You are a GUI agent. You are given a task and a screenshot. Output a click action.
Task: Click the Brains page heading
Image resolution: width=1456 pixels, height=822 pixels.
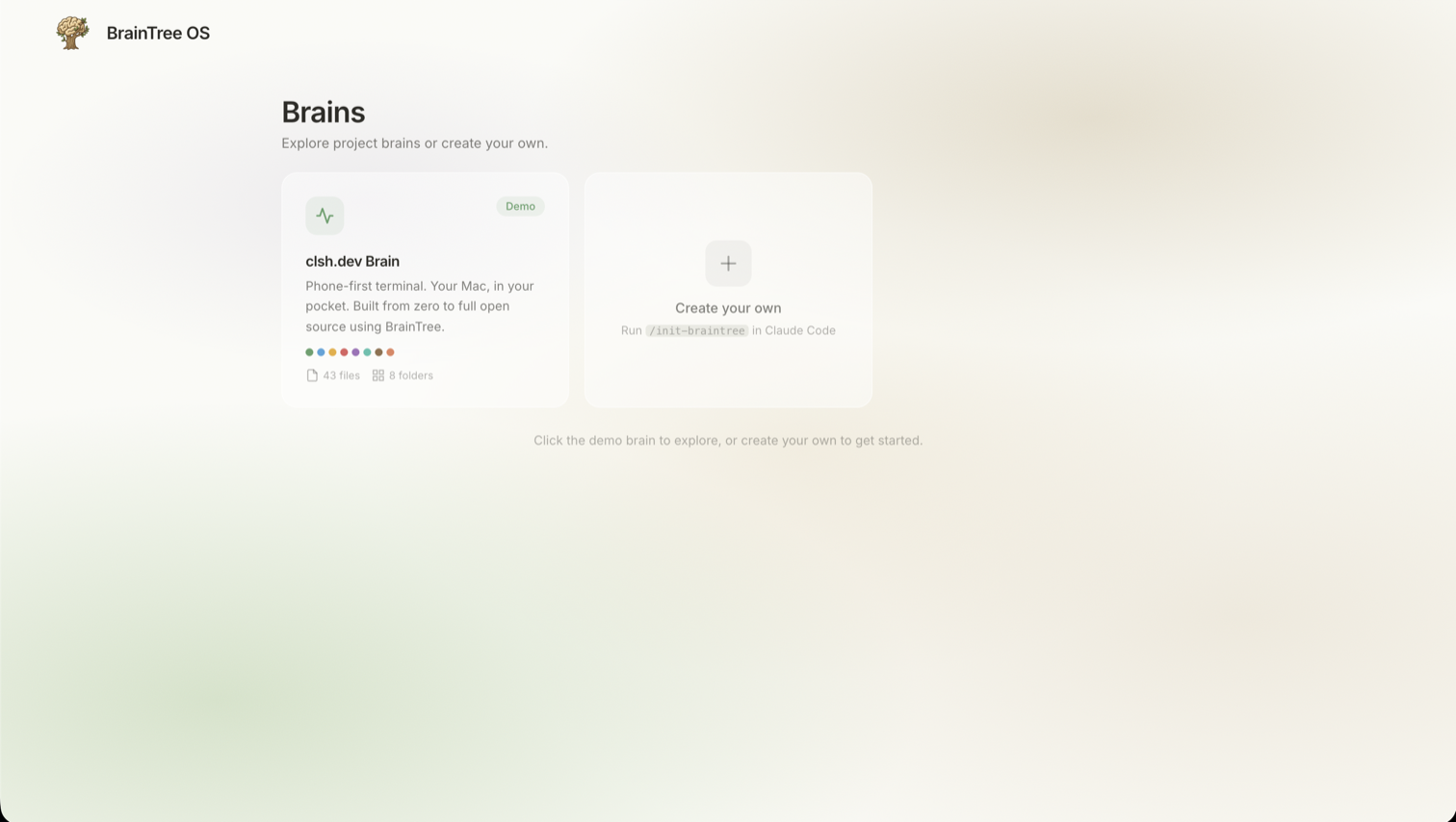coord(324,112)
